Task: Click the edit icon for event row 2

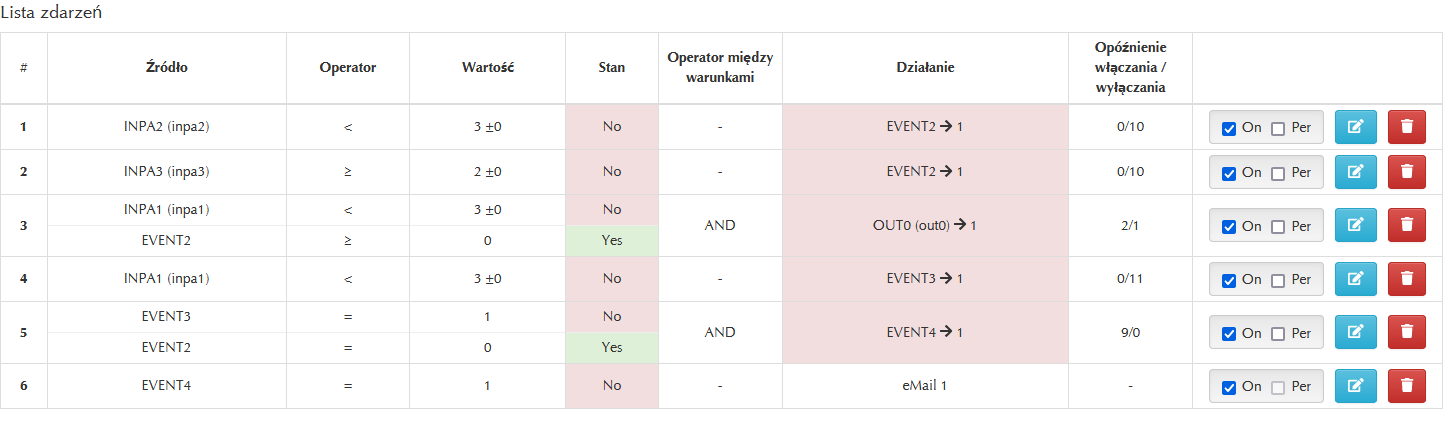Action: pos(1355,172)
